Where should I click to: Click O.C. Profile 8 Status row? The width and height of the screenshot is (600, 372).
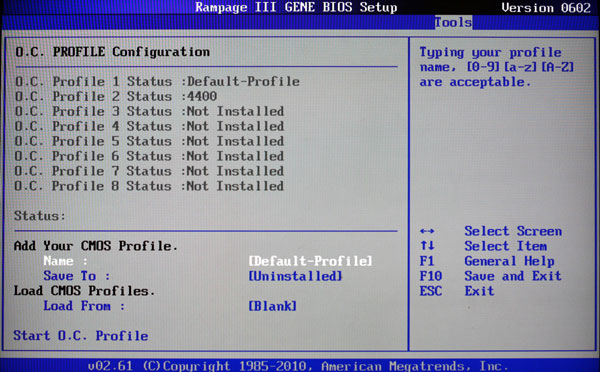point(149,186)
